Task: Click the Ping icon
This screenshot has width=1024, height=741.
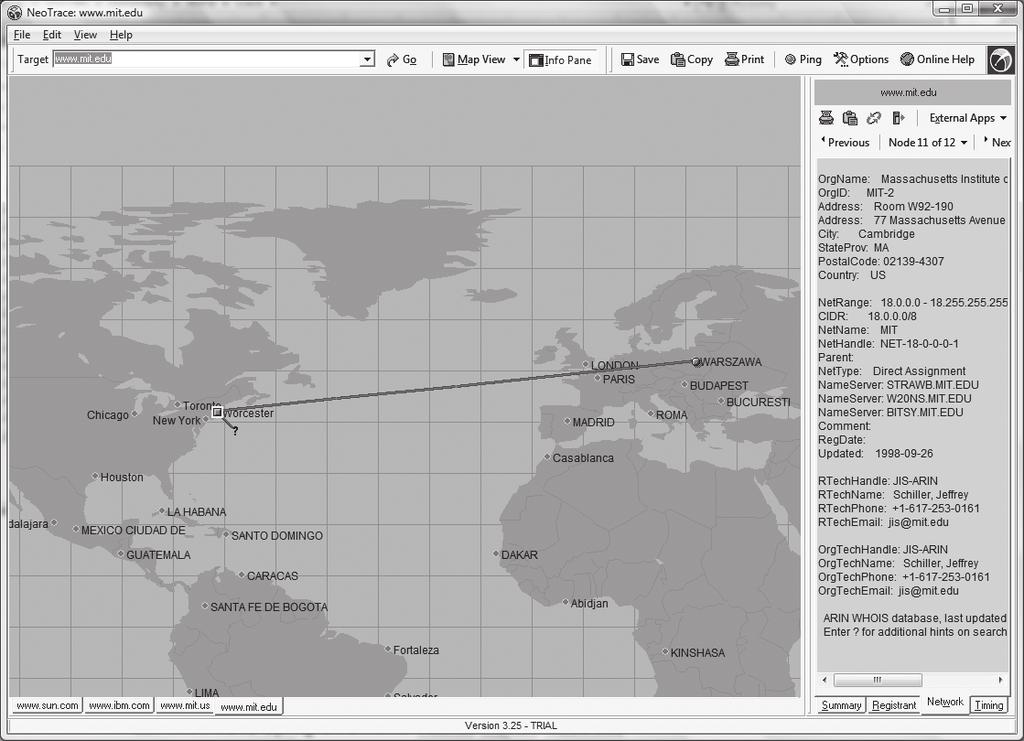Action: (x=790, y=59)
